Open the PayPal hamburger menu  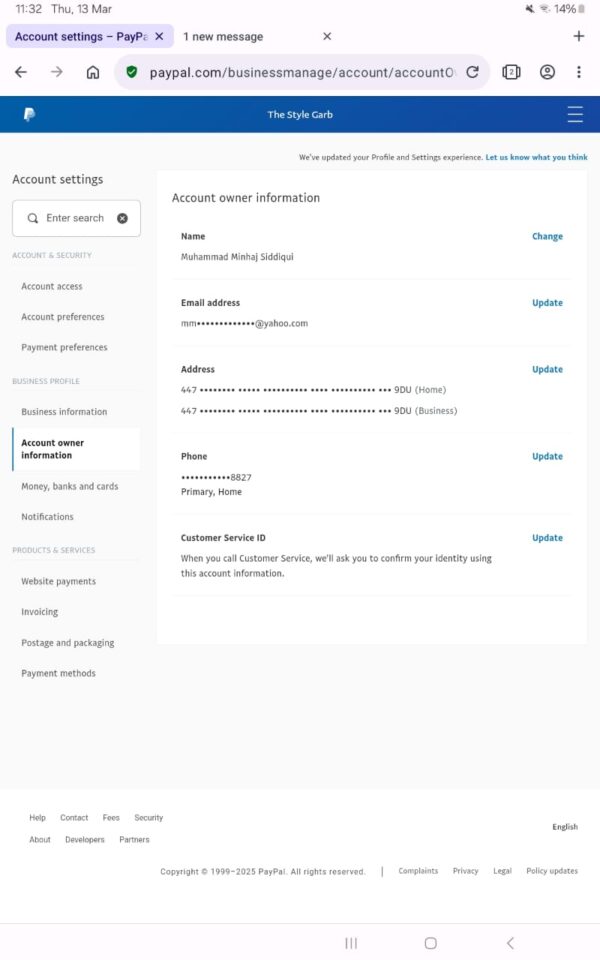coord(575,115)
